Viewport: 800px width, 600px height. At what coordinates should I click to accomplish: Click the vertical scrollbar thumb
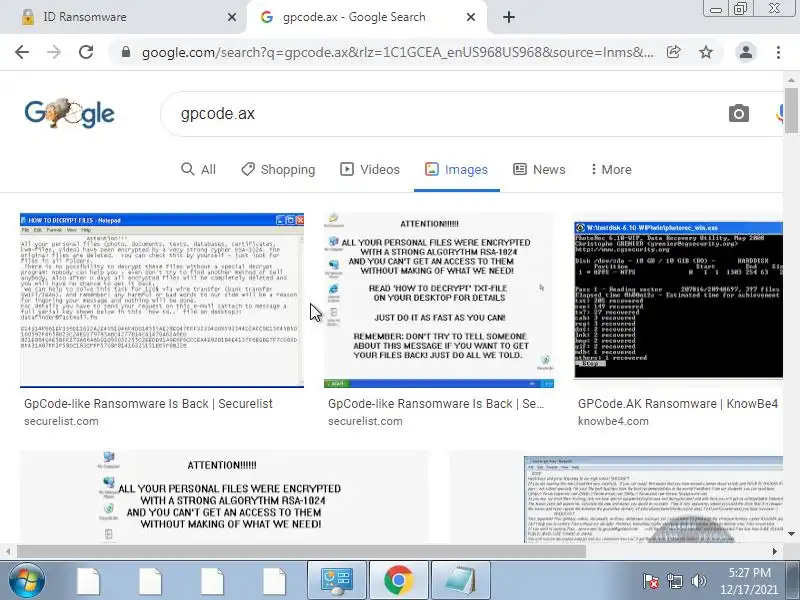[x=791, y=110]
